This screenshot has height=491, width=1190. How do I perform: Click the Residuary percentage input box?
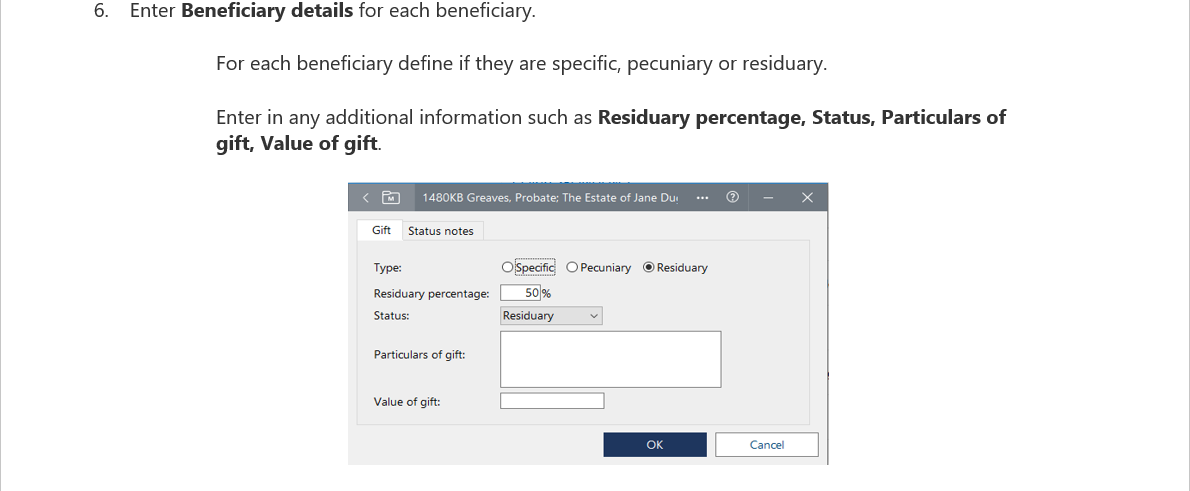520,293
